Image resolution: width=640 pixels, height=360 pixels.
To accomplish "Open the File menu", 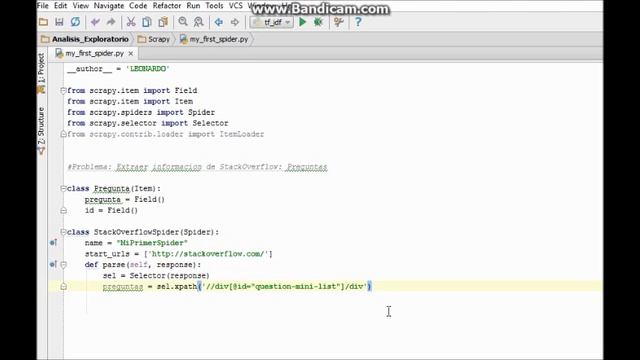I will [43, 6].
